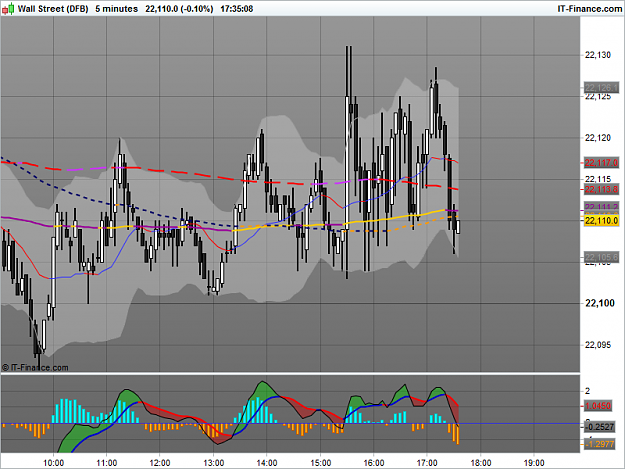625x469 pixels.
Task: Click the grey 22,105.6 lower band label
Action: [601, 257]
